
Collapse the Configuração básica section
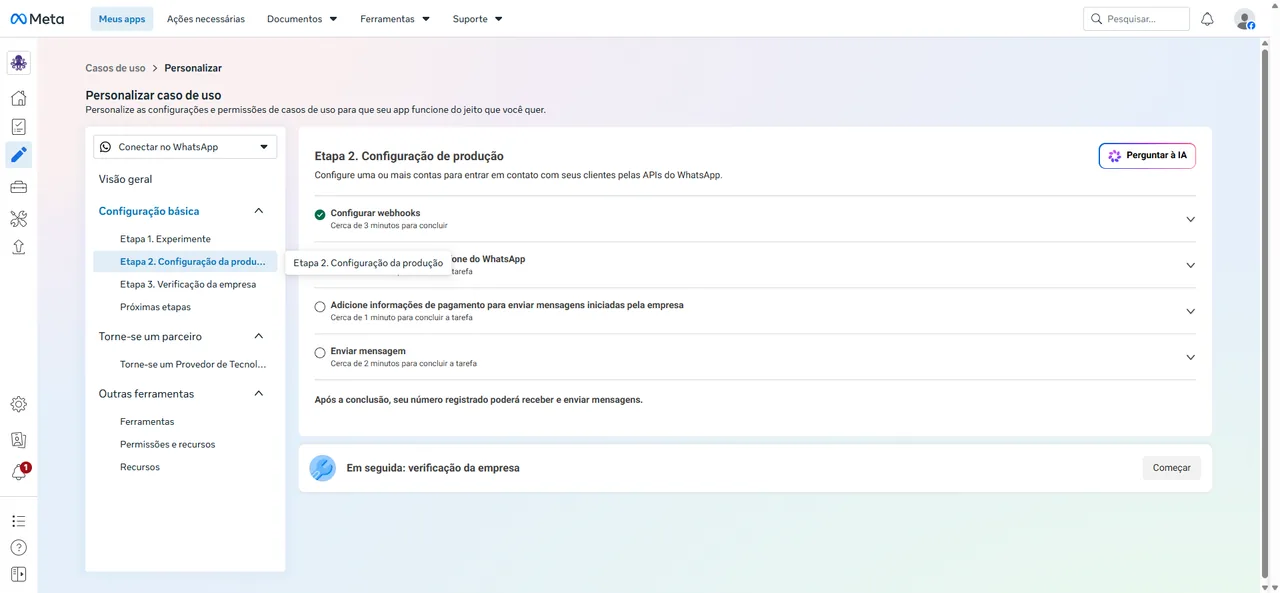(x=259, y=211)
